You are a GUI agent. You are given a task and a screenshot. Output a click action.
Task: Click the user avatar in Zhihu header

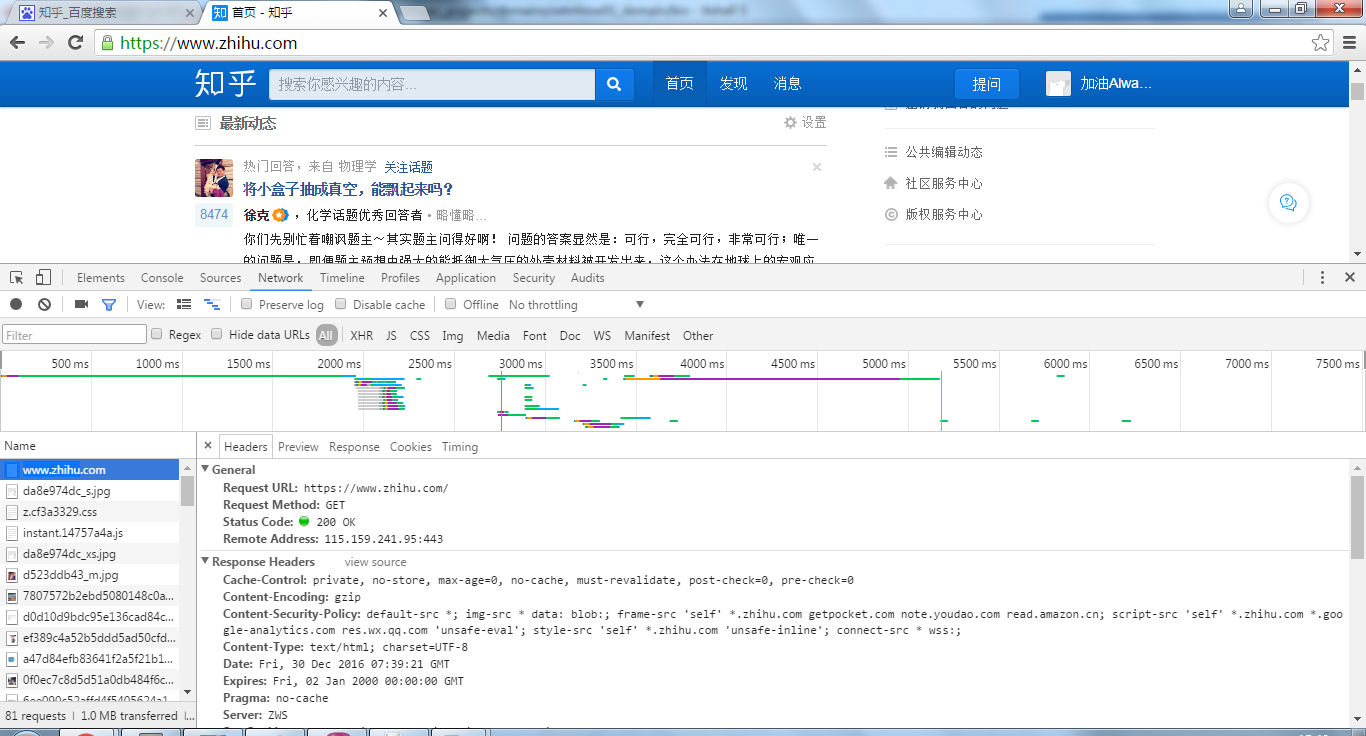[x=1059, y=84]
